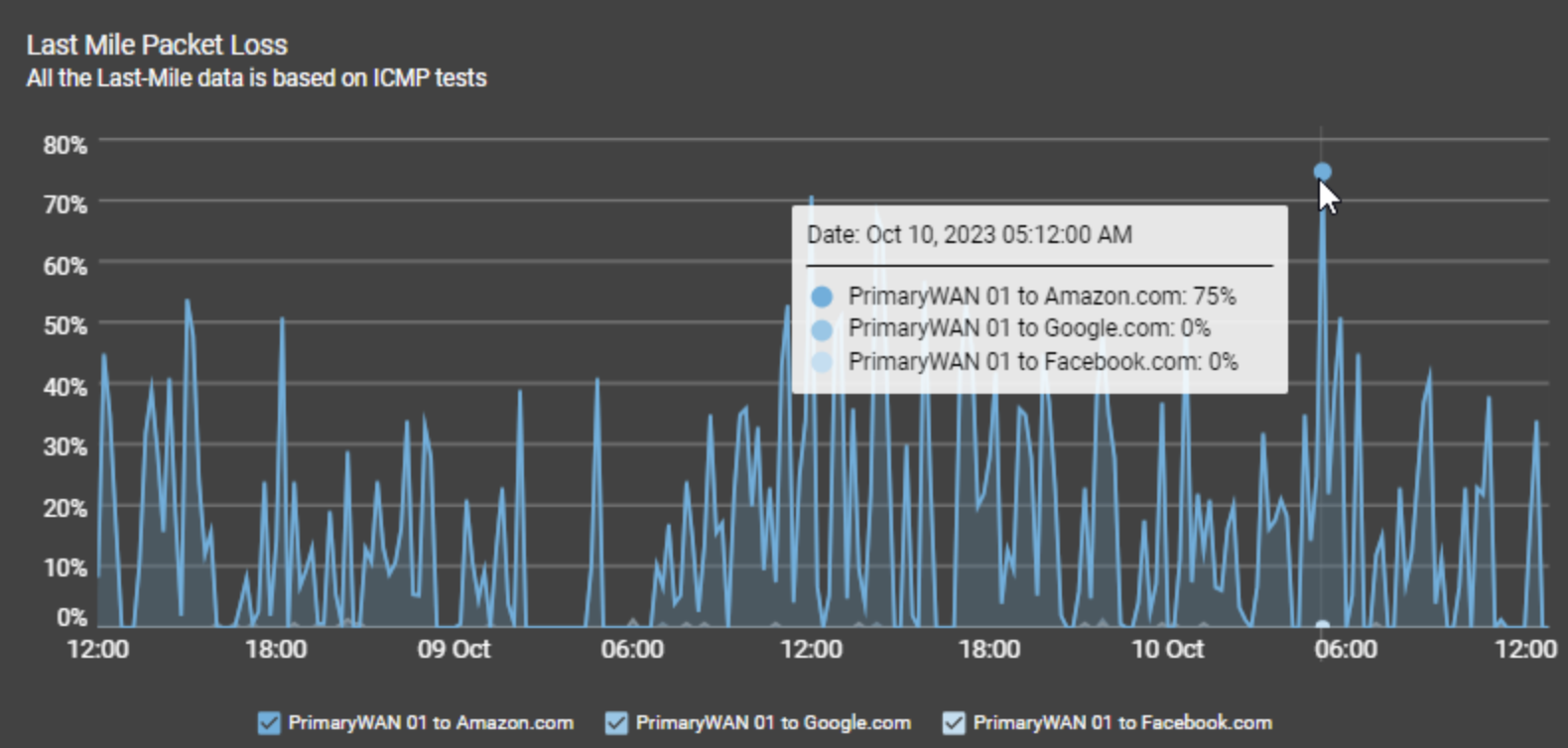Click the 10 Oct x-axis label
Viewport: 1568px width, 748px height.
[x=1167, y=650]
